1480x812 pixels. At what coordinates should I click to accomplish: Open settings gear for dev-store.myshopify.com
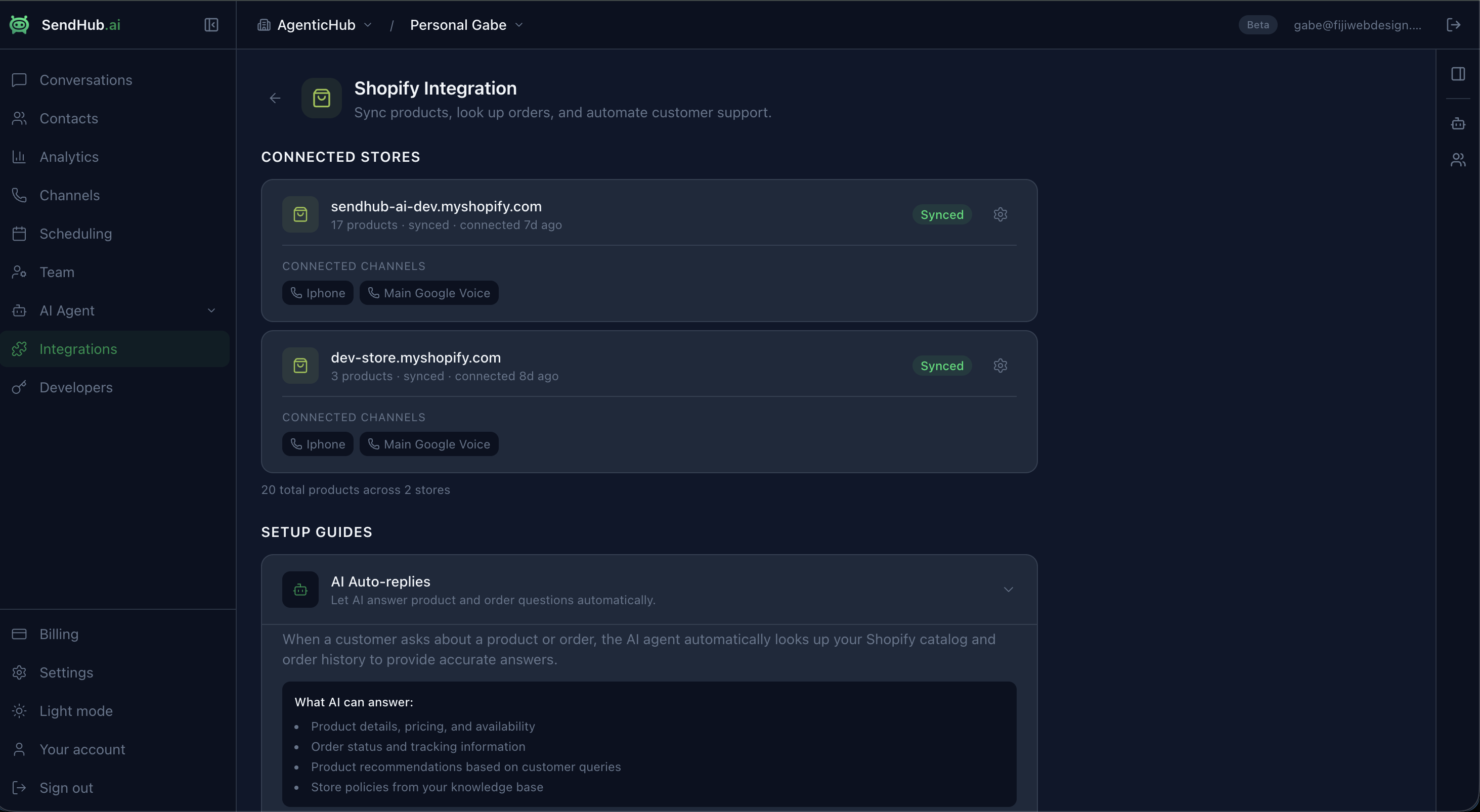[x=1000, y=365]
